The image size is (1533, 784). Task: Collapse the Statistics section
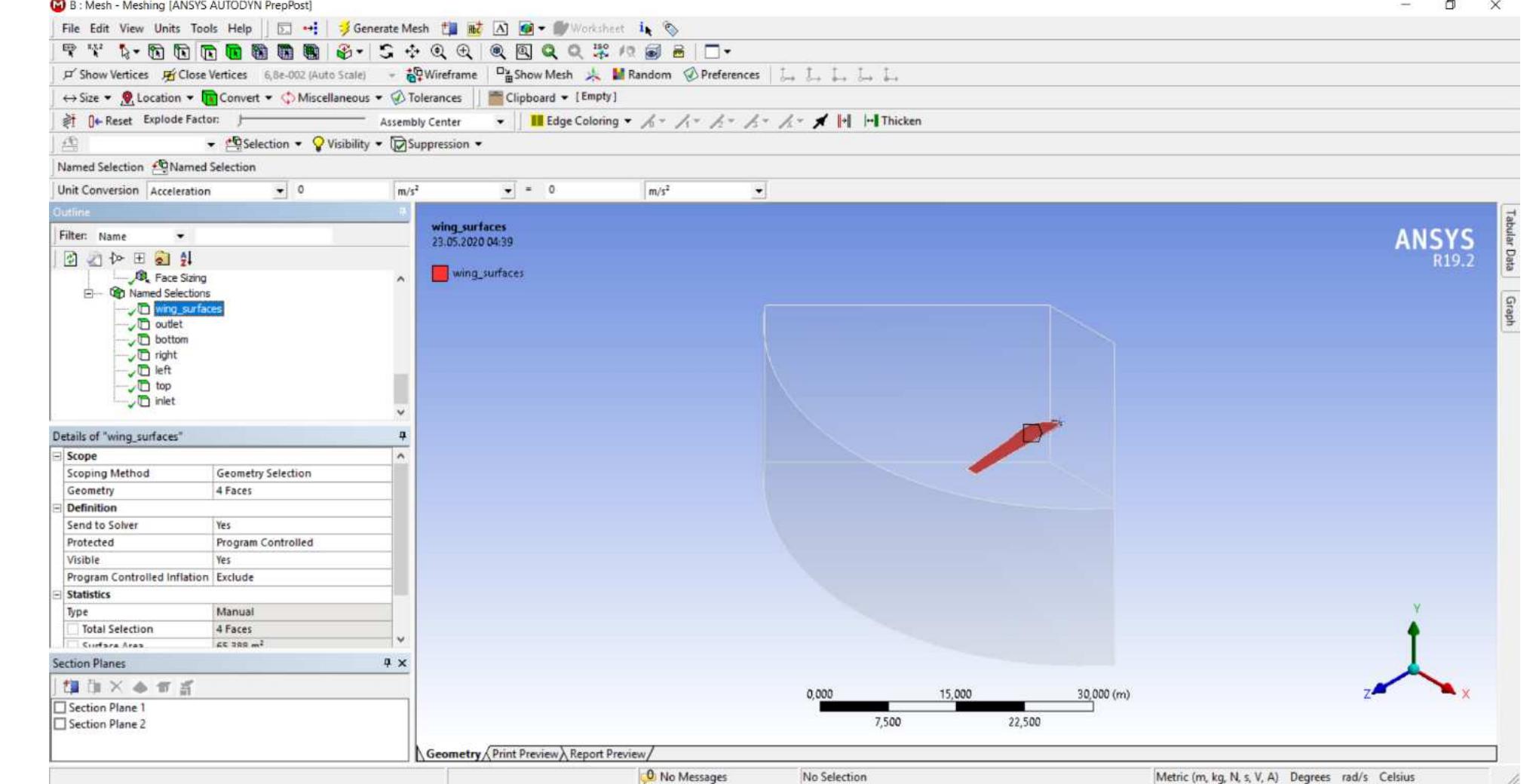click(x=57, y=595)
